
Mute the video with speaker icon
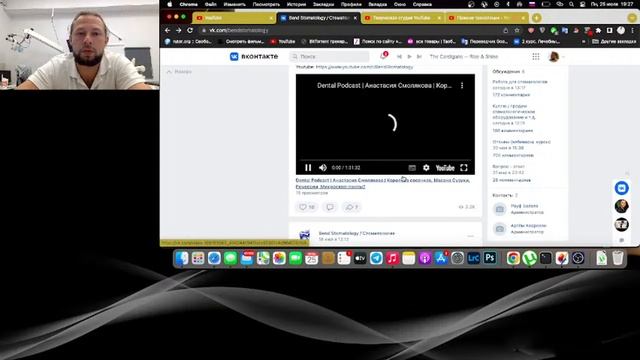323,168
